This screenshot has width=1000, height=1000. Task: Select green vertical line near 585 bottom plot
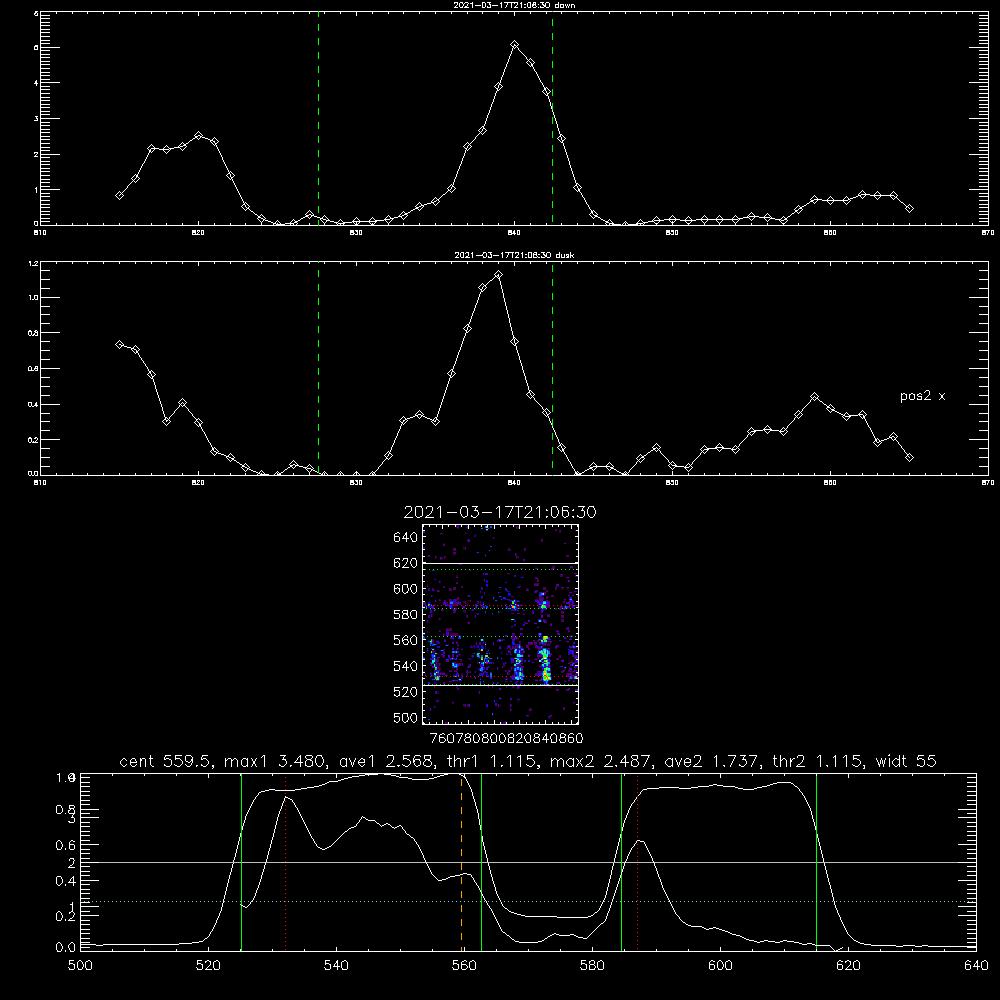[621, 861]
